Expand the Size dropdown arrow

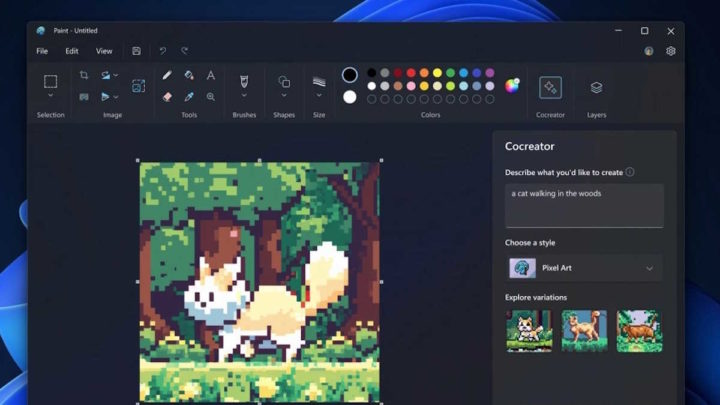319,96
